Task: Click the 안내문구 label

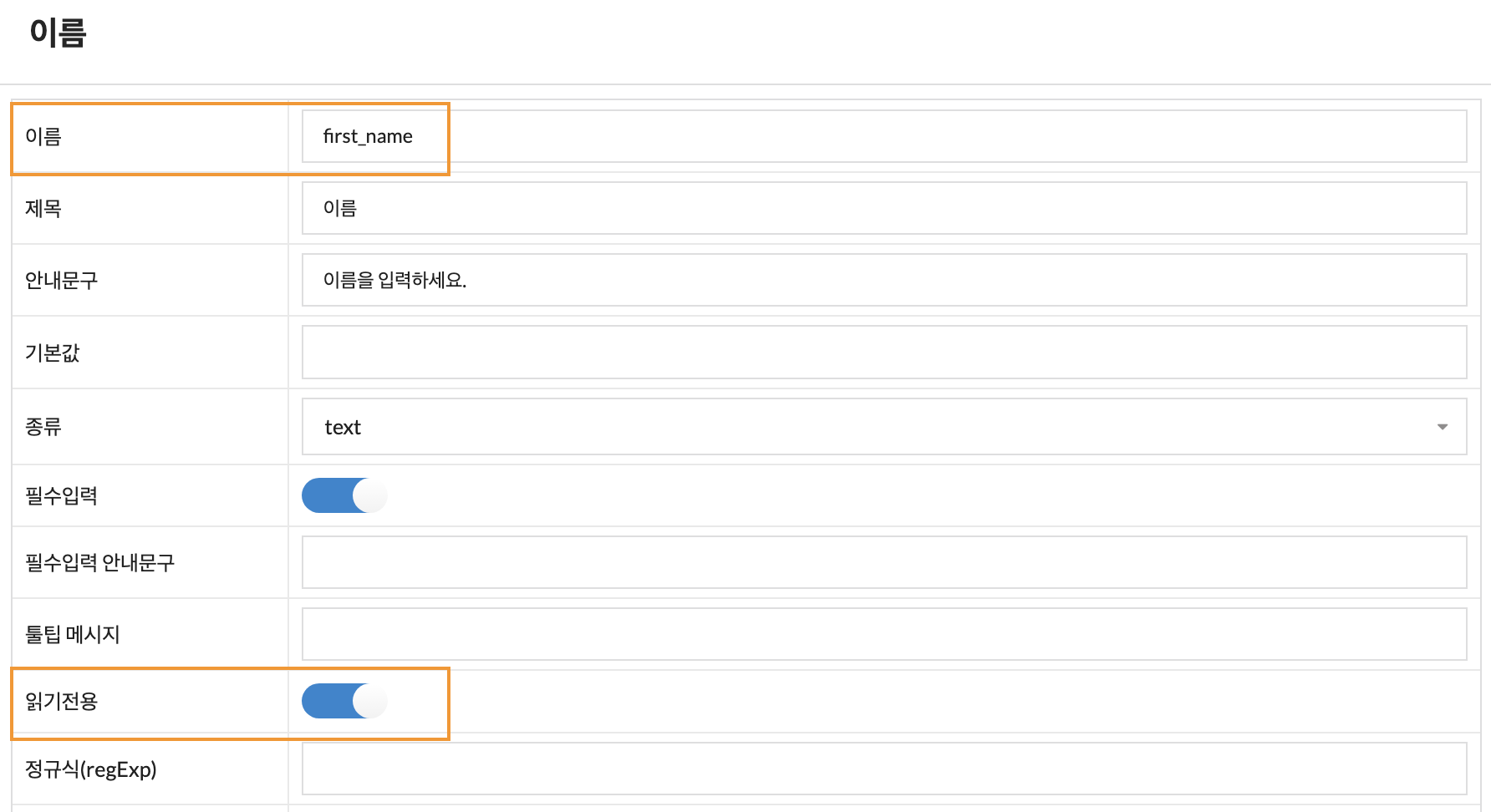Action: click(x=62, y=280)
